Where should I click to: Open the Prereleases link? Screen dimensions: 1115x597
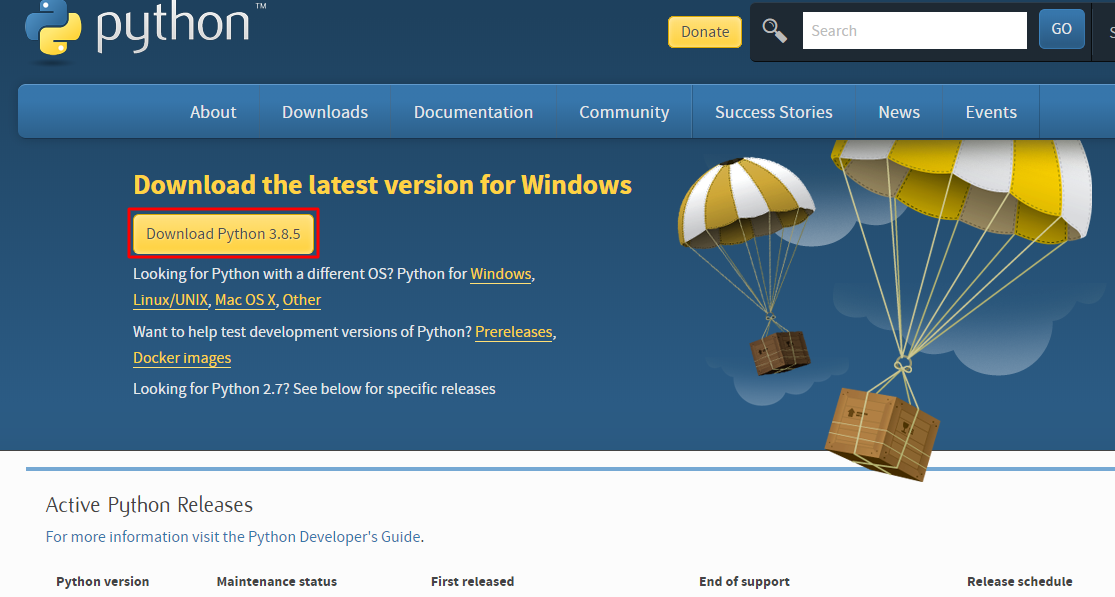(x=513, y=332)
